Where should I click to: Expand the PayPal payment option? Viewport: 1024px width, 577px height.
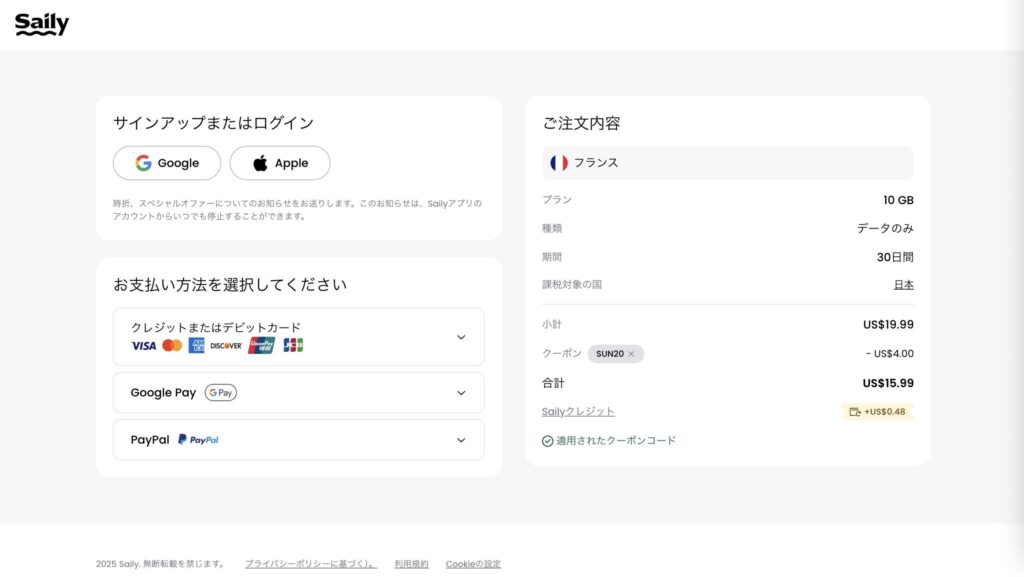(x=461, y=440)
